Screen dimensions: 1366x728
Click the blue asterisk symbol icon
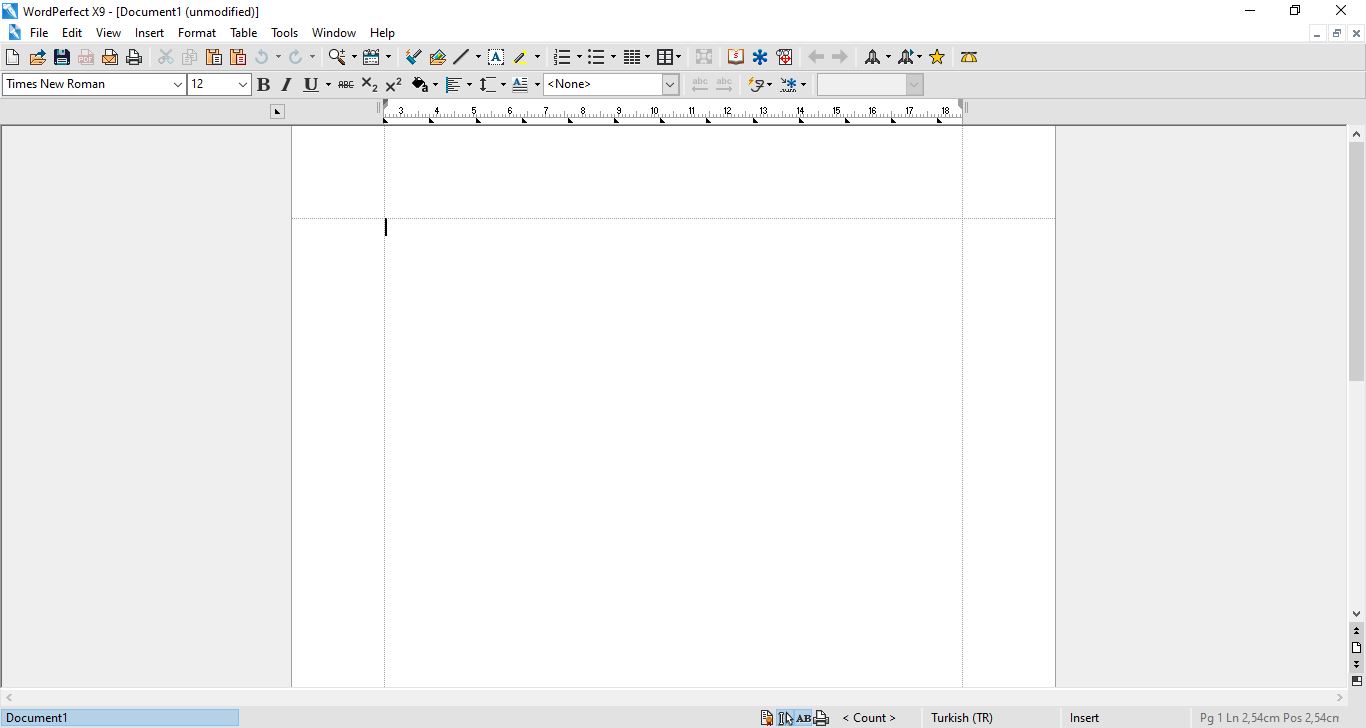coord(760,57)
